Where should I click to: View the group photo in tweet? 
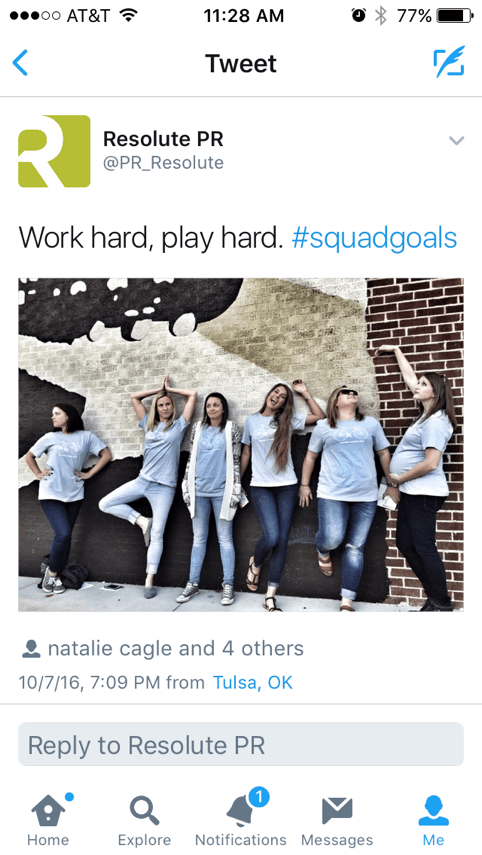click(x=241, y=444)
